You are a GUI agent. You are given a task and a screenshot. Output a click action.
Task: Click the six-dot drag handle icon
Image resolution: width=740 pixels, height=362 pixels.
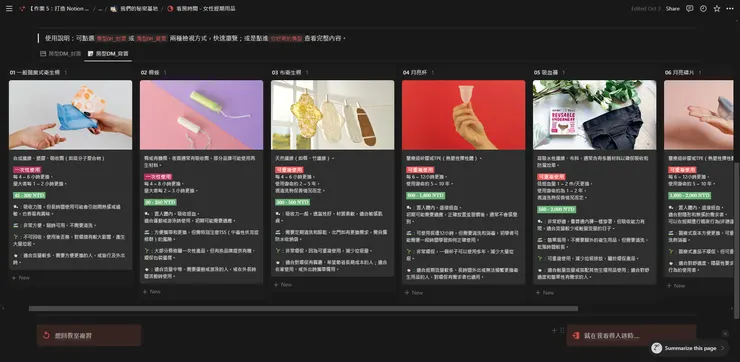(562, 330)
